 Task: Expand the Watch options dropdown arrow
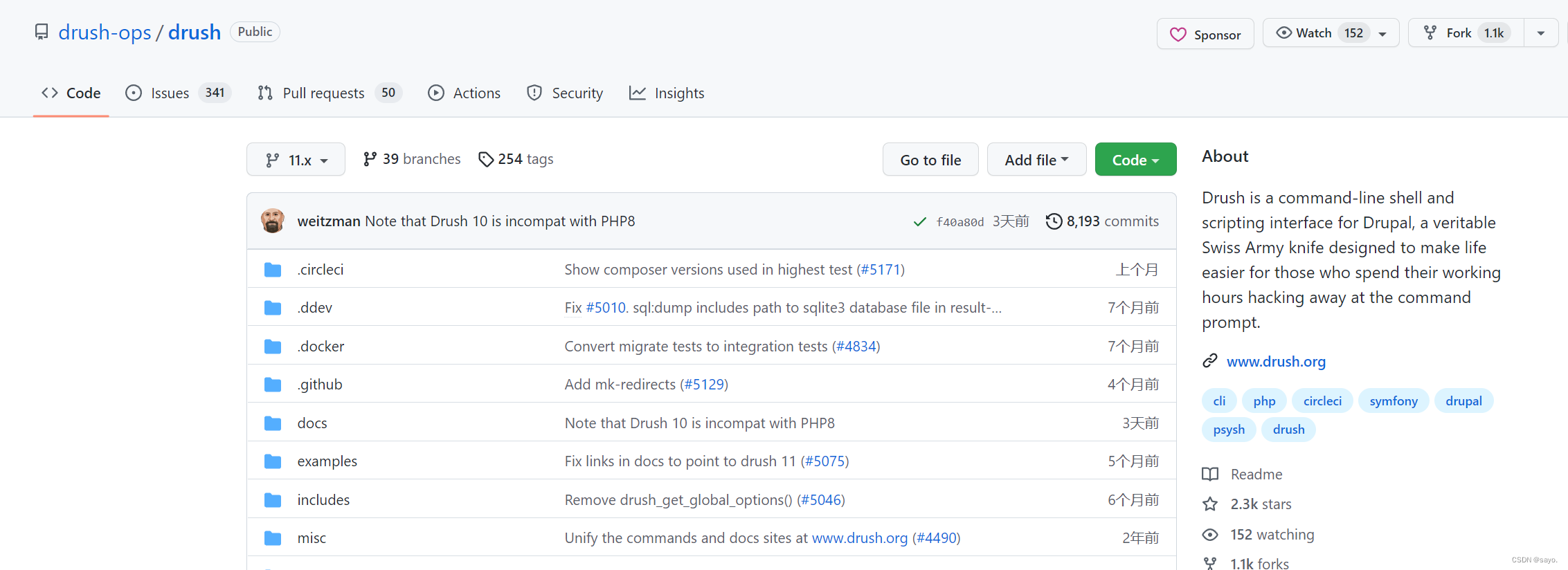[x=1382, y=34]
